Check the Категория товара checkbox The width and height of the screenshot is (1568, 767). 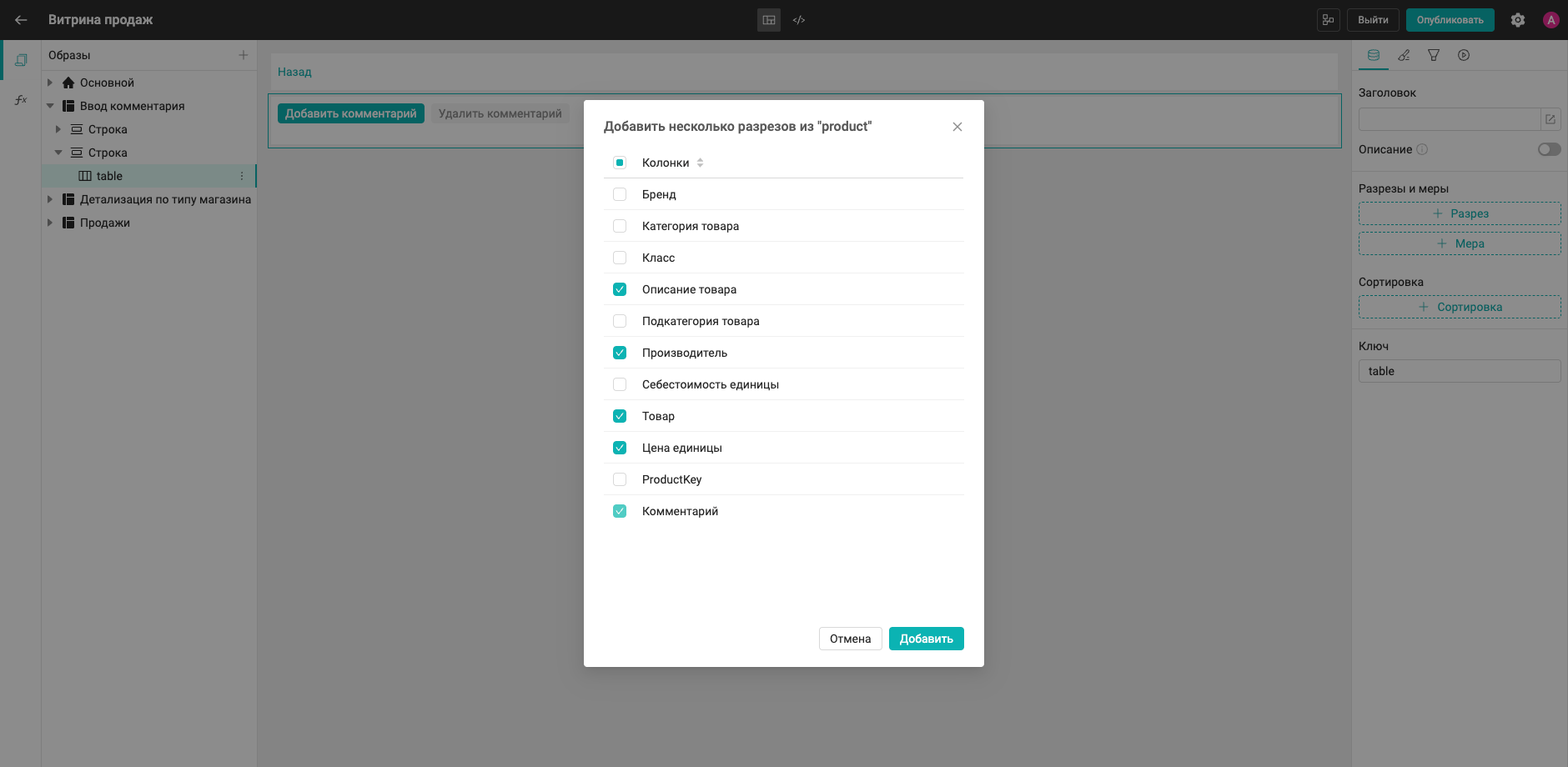click(x=620, y=226)
